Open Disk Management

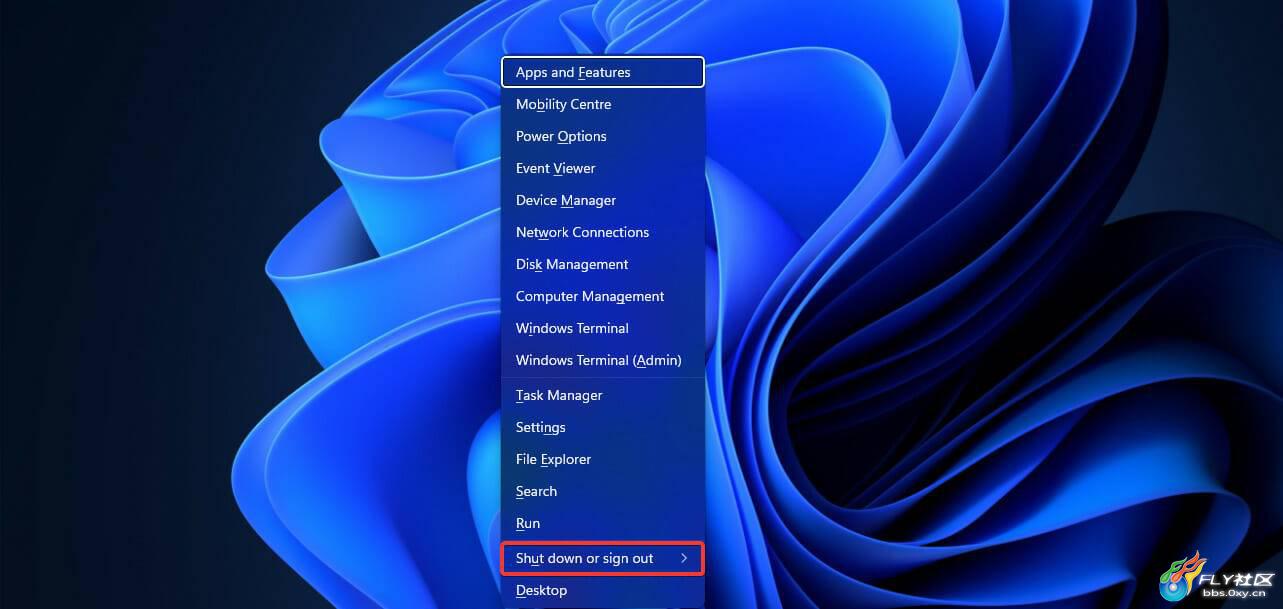[x=603, y=264]
